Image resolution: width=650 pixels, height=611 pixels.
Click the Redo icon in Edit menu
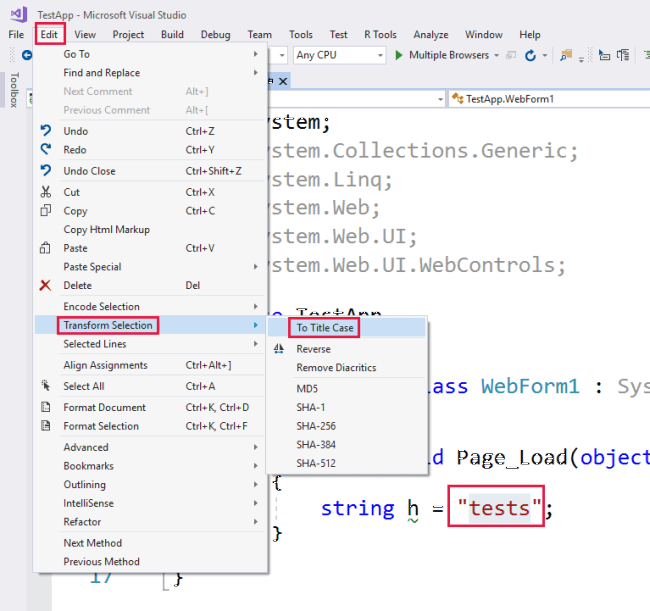click(46, 150)
